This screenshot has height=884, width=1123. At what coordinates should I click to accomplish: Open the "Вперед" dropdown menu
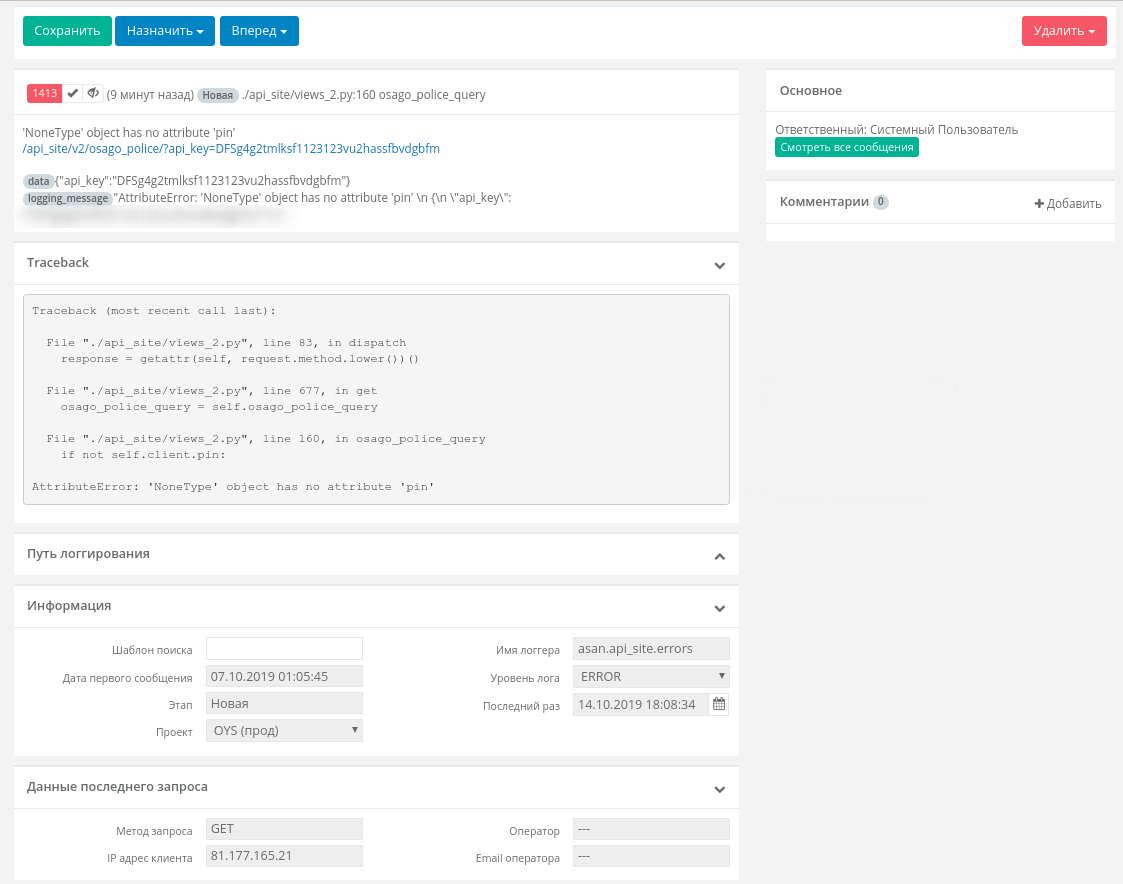coord(259,31)
